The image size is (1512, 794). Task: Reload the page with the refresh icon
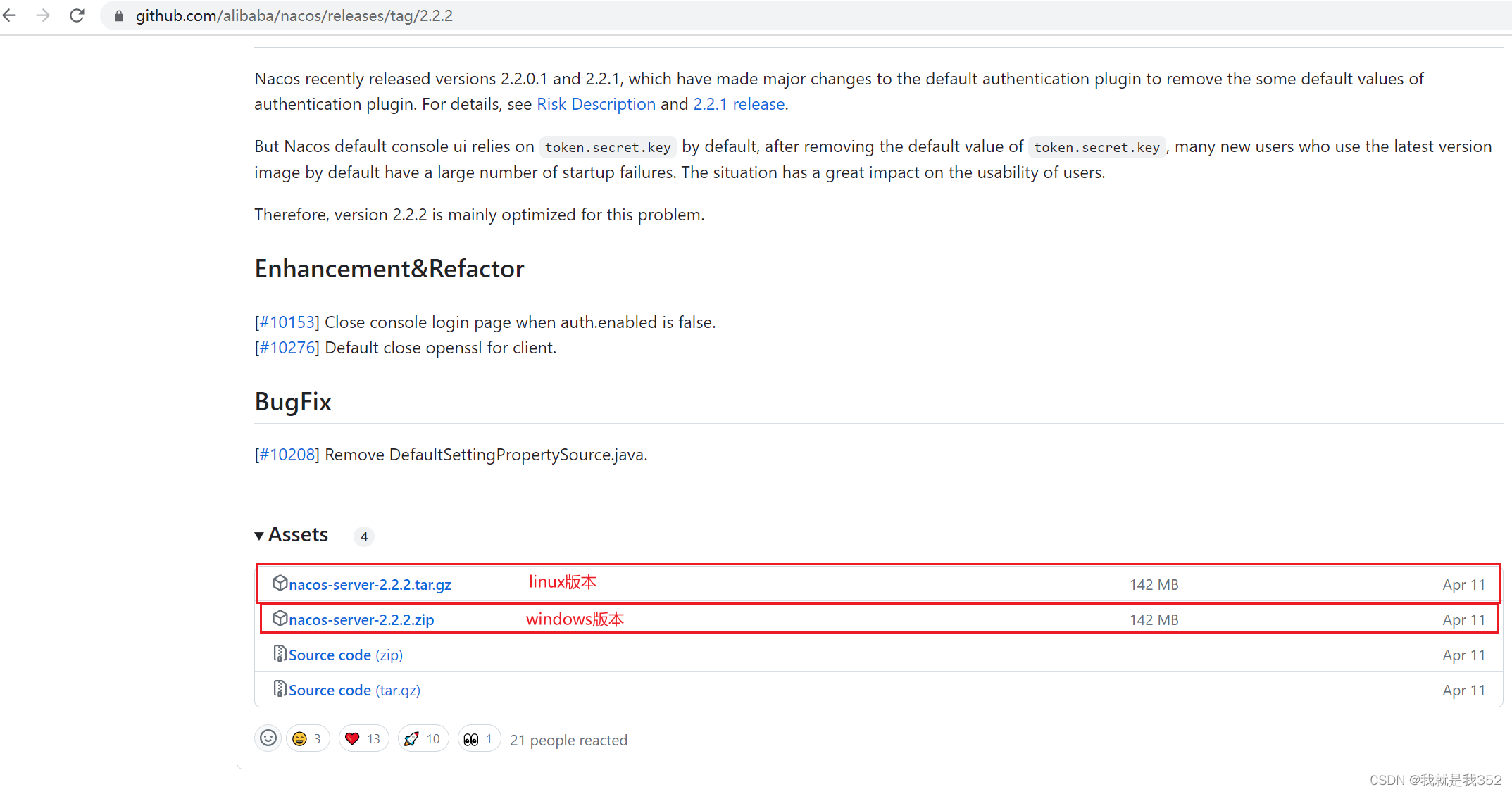tap(77, 15)
